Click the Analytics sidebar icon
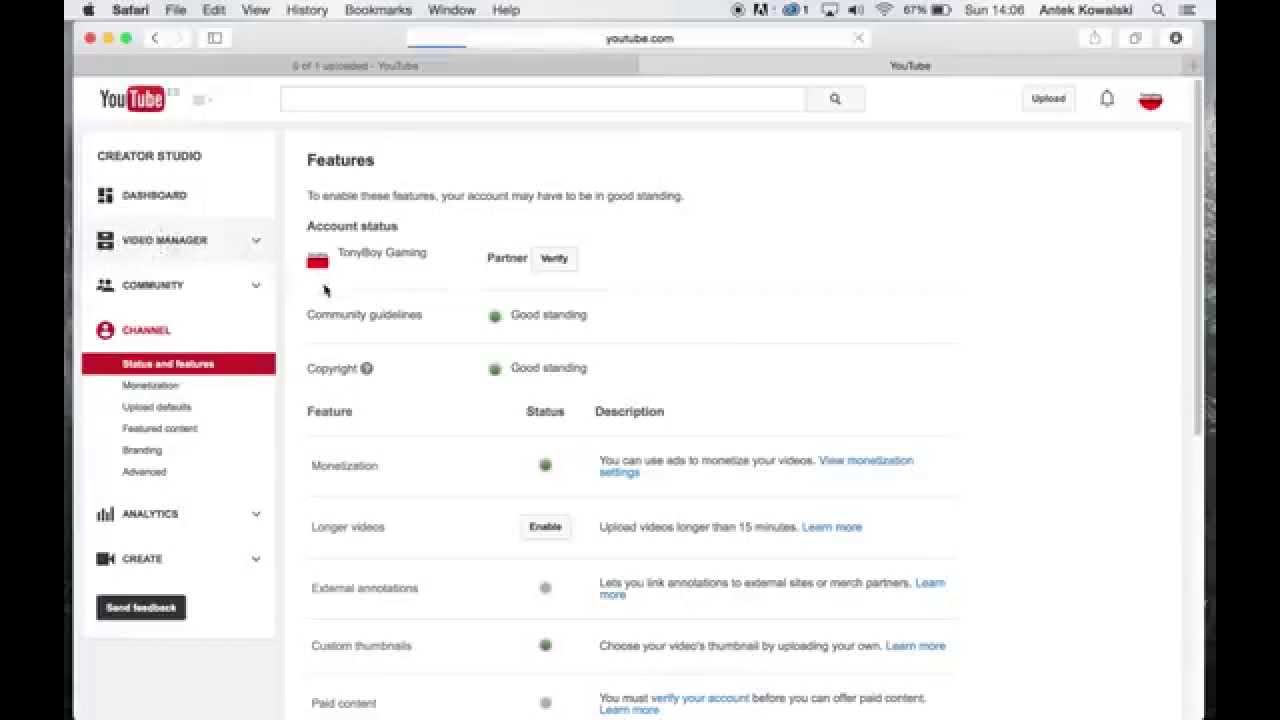The height and width of the screenshot is (720, 1280). pyautogui.click(x=105, y=514)
